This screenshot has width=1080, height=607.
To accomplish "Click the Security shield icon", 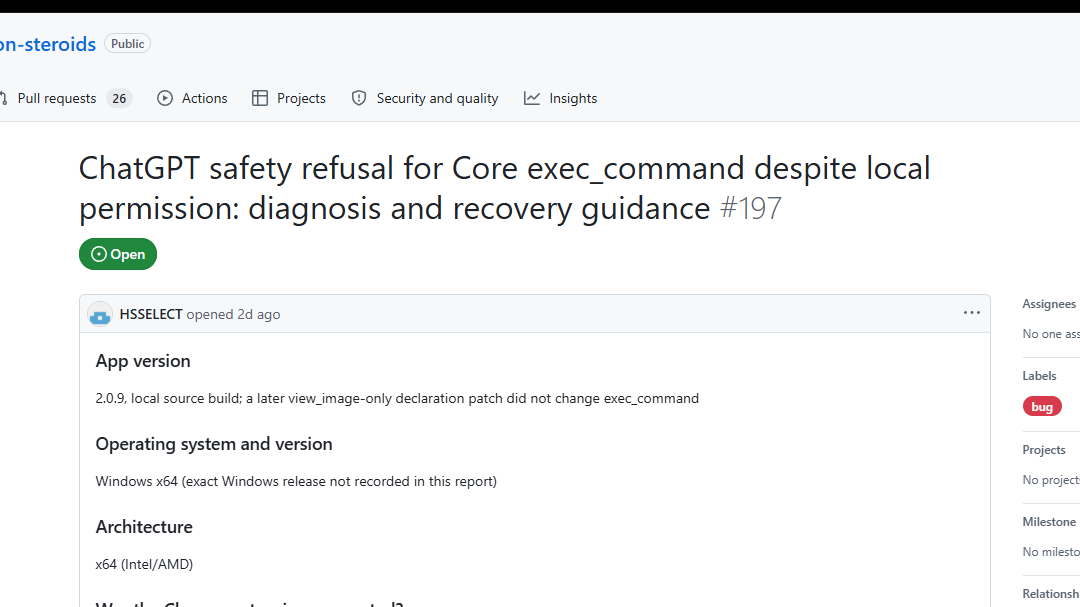I will pos(359,99).
